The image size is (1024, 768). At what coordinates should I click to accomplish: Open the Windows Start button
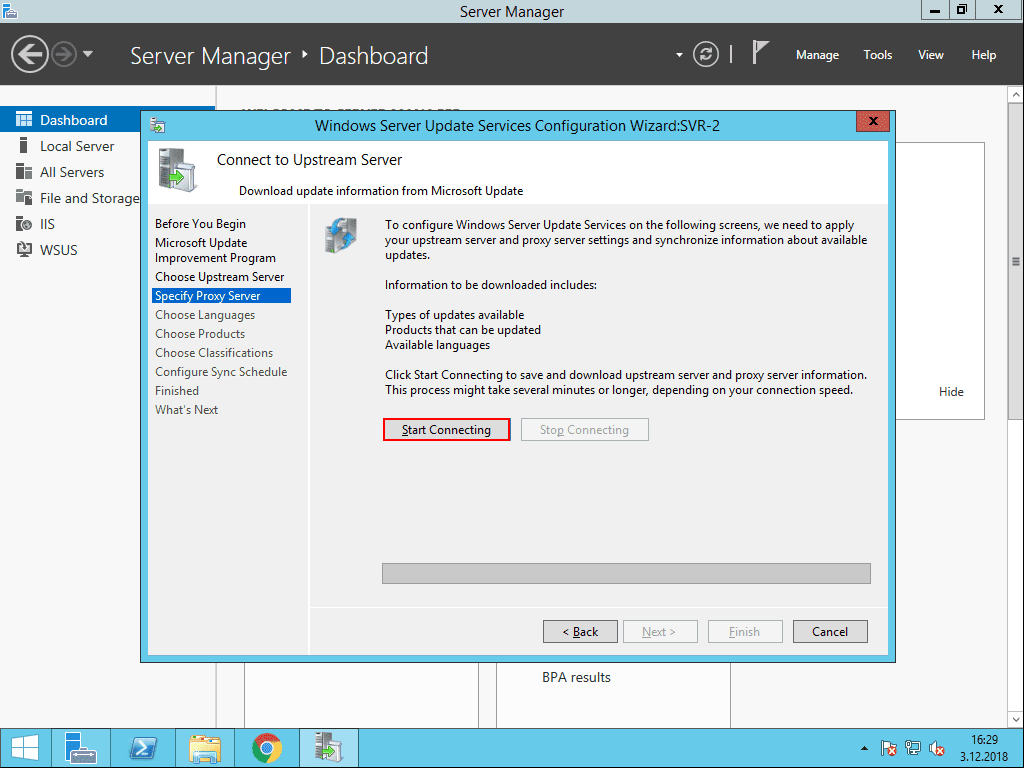point(25,748)
